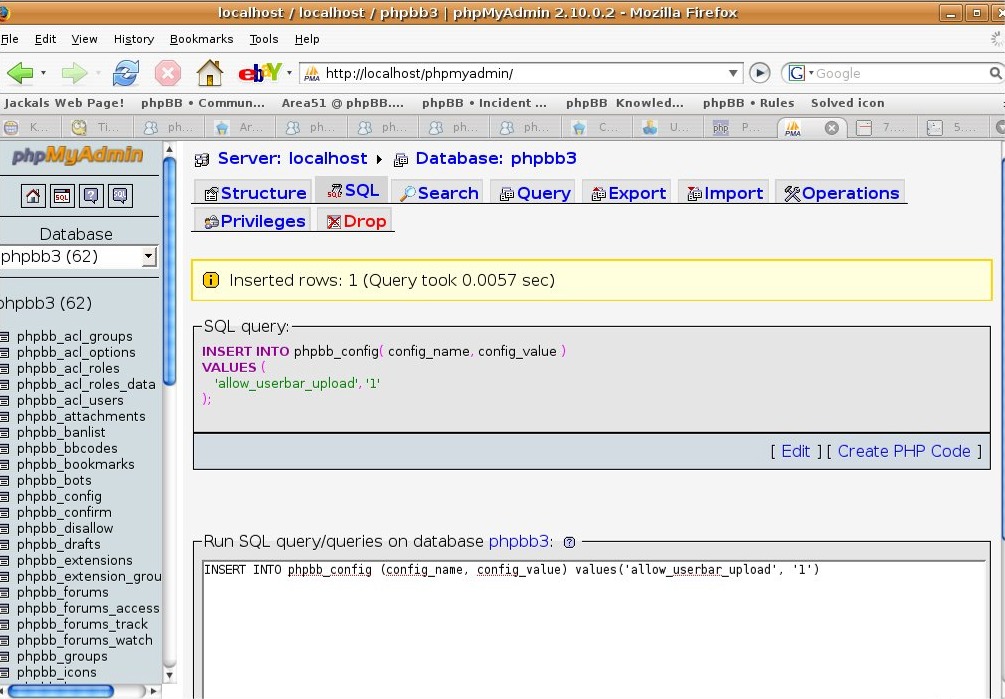Click the Create PHP Code link
This screenshot has width=1005, height=699.
pos(904,451)
